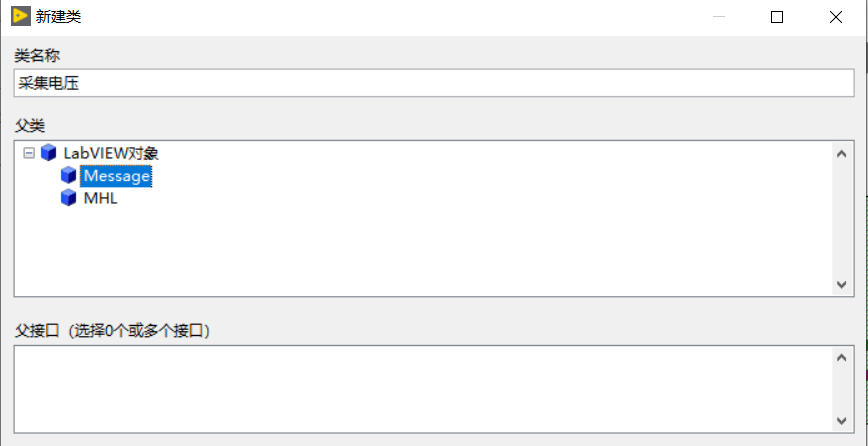Click the LabVIEW logo in the title bar
Image resolution: width=868 pixels, height=446 pixels.
[20, 17]
